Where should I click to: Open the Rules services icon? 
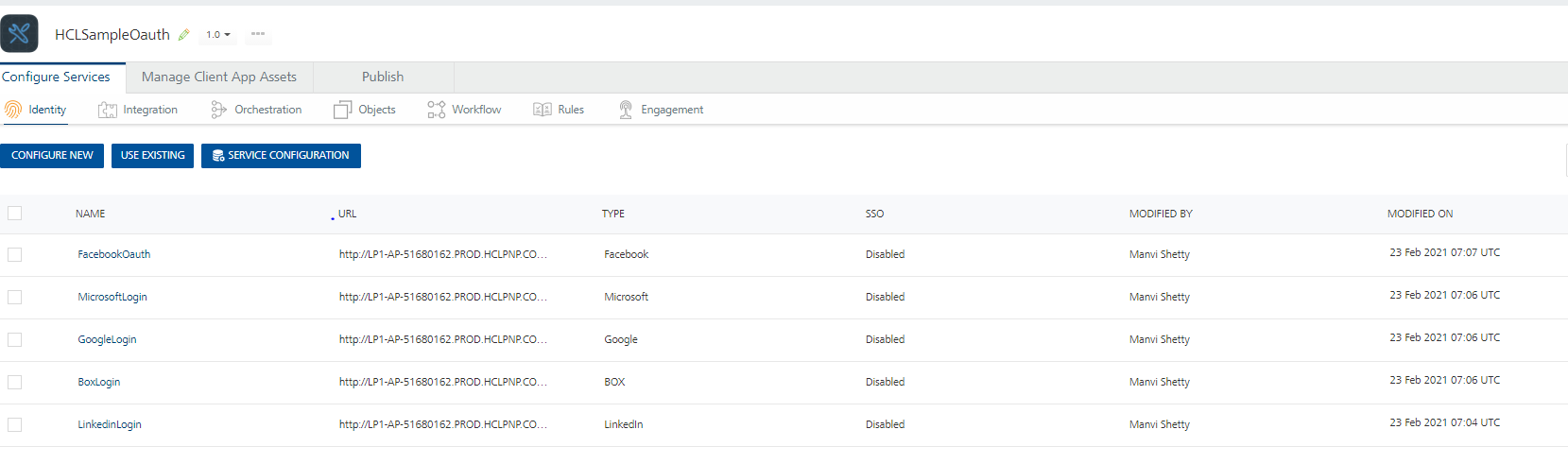click(543, 110)
